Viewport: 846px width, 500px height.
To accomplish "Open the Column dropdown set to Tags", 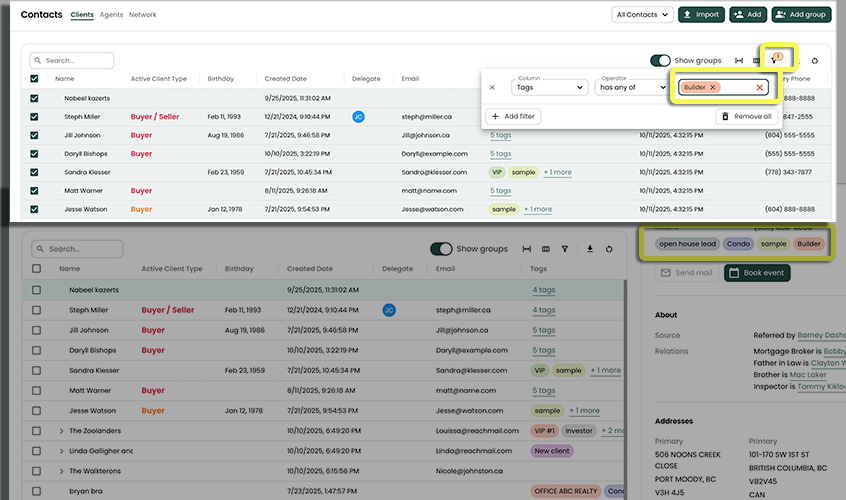I will (549, 88).
